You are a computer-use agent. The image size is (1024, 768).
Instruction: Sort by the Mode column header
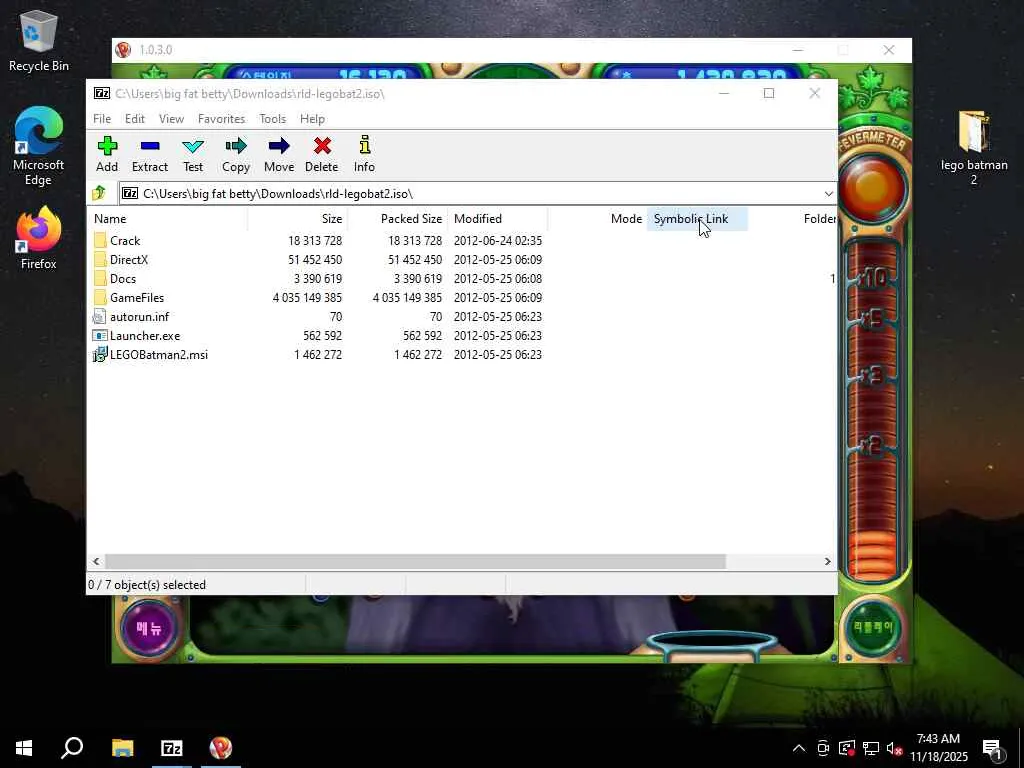pos(597,219)
